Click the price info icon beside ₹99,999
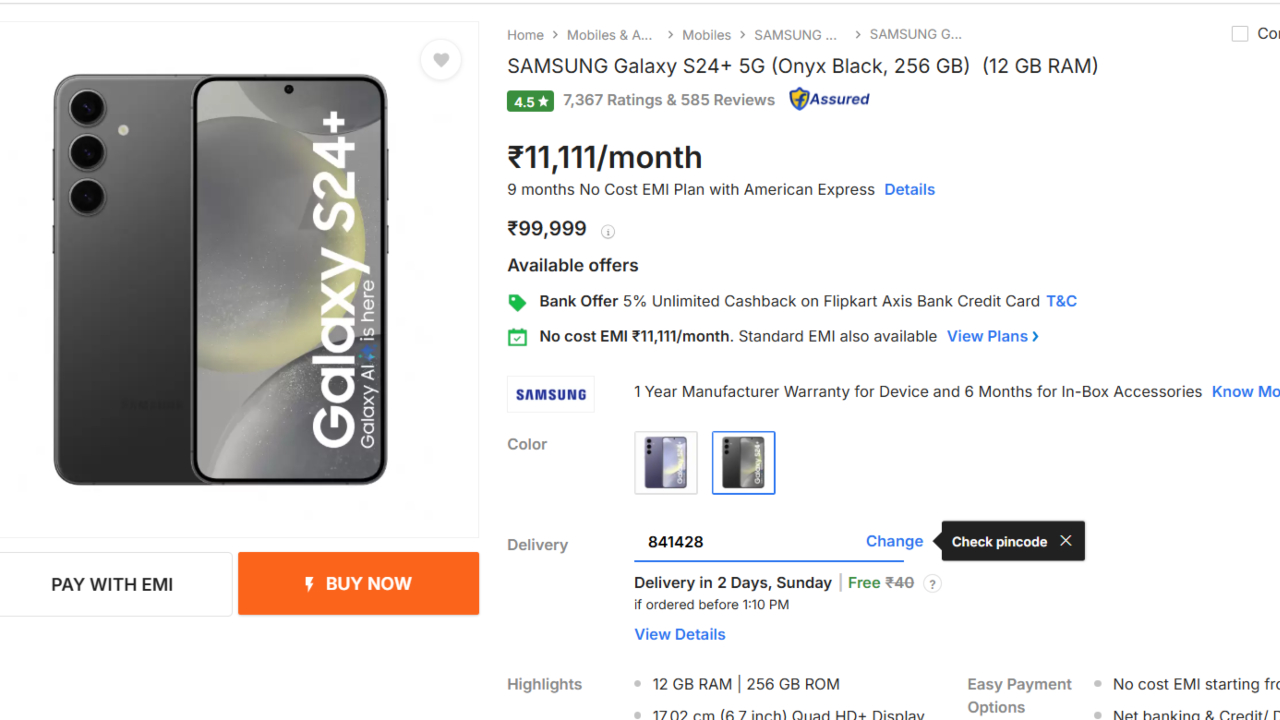This screenshot has width=1280, height=720. 608,232
